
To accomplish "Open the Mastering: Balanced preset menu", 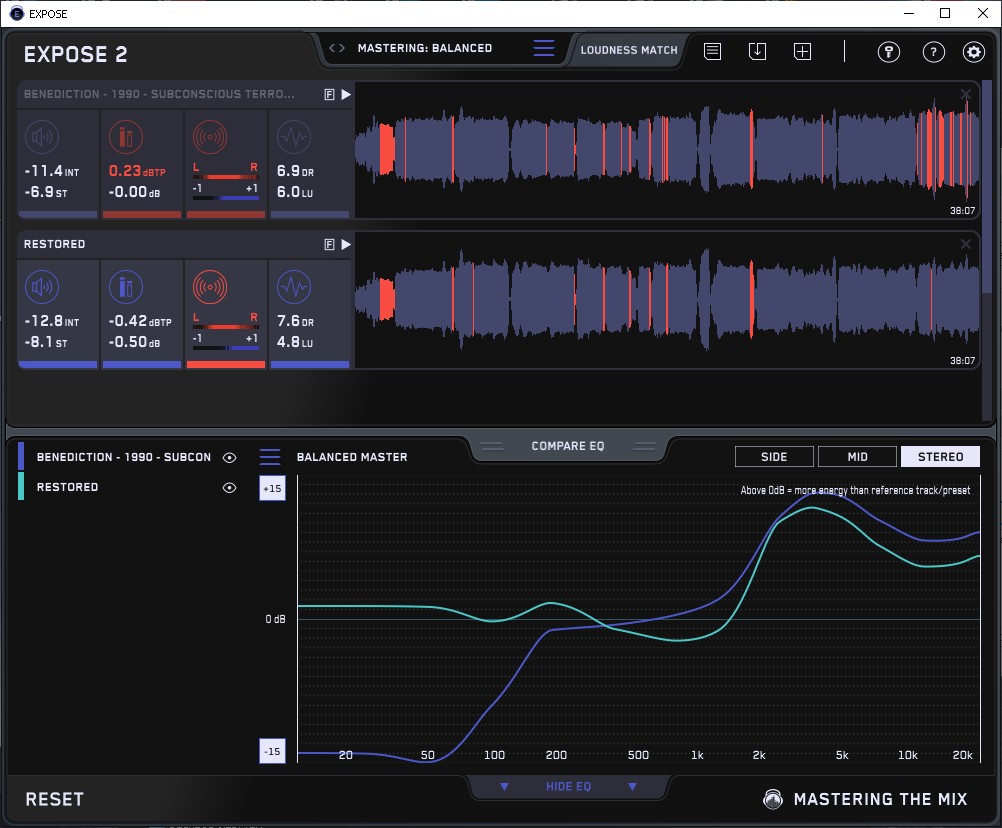I will [424, 48].
